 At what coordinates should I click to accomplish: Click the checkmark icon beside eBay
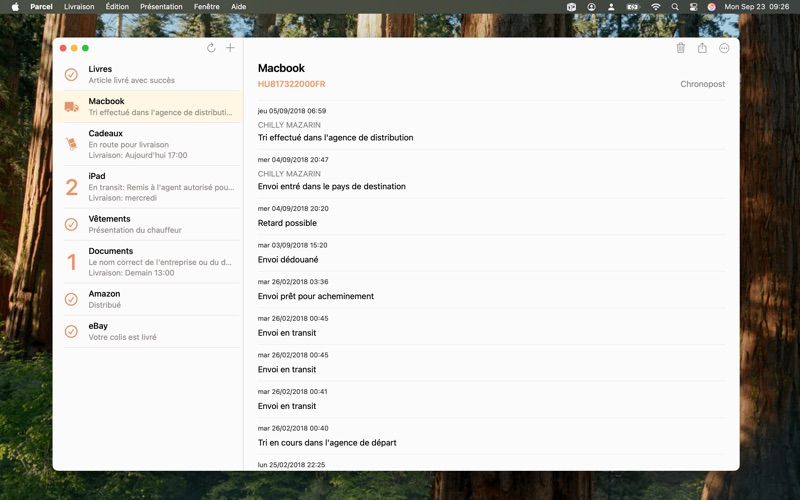(71, 331)
